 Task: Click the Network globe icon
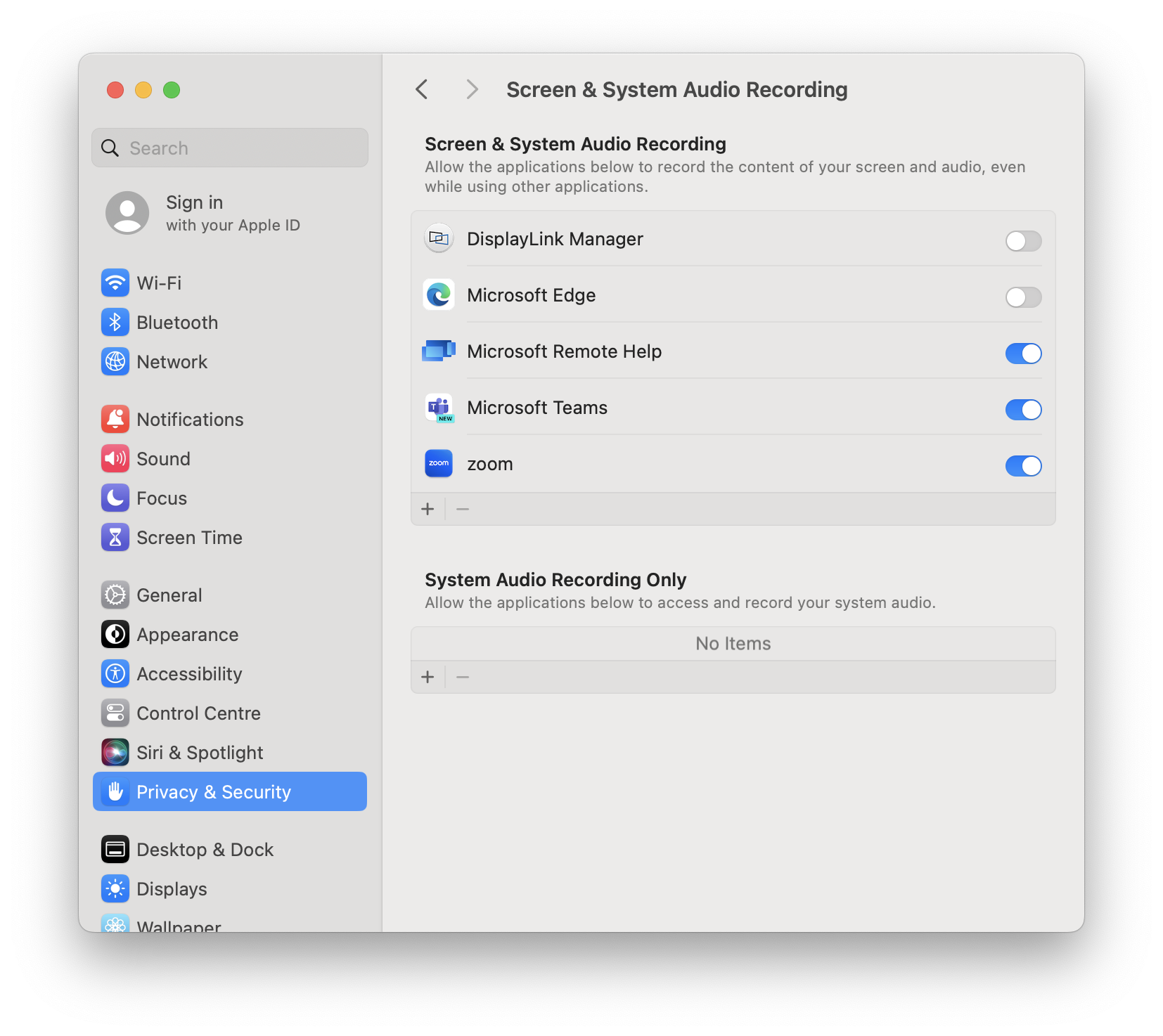tap(115, 362)
